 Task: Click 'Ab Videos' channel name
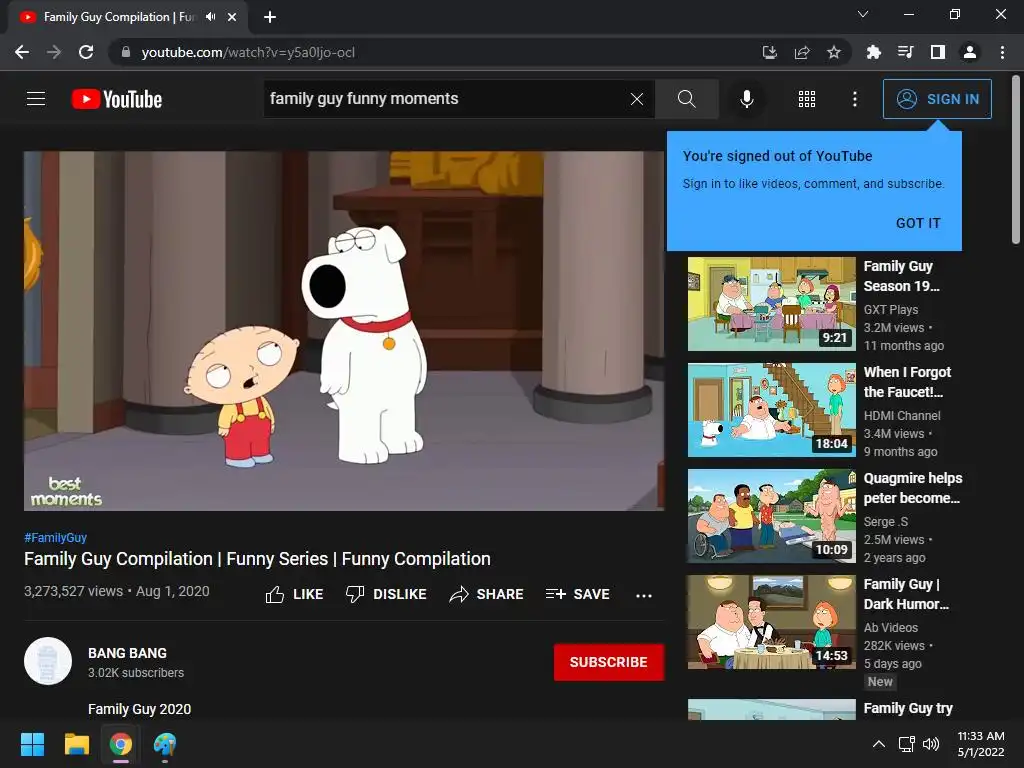coord(891,628)
